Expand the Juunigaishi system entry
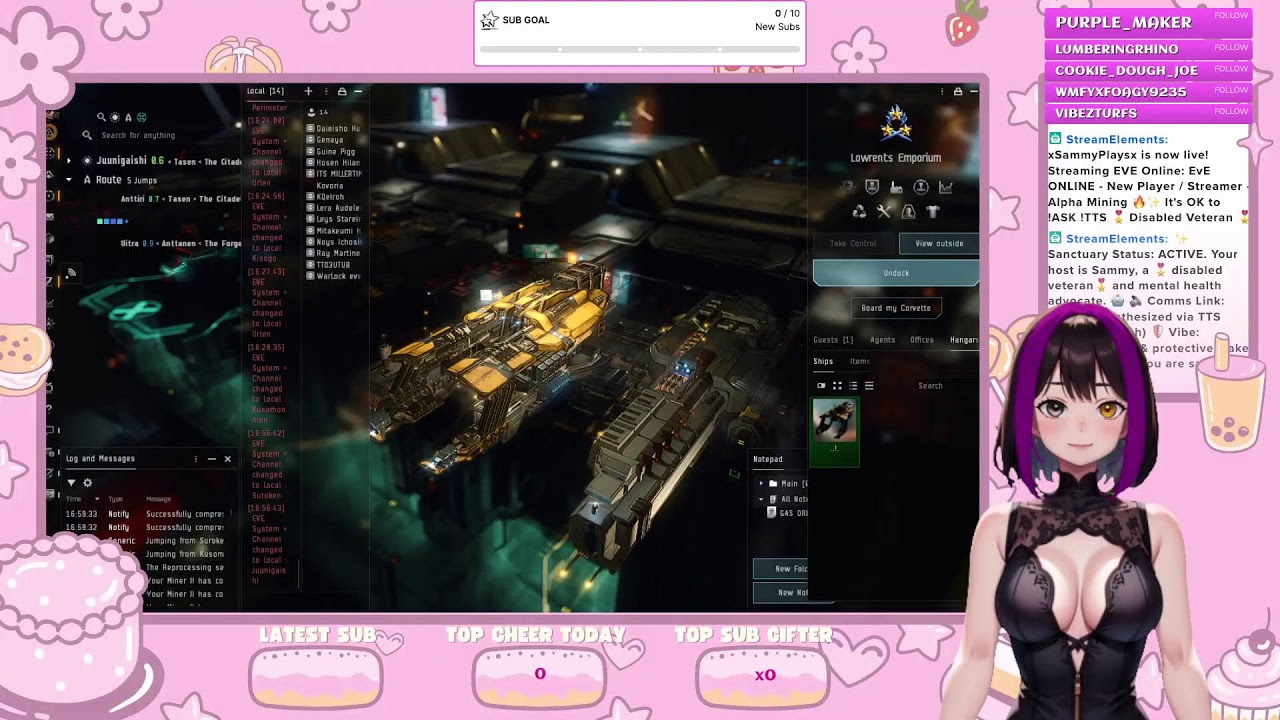The image size is (1280, 720). click(x=69, y=160)
